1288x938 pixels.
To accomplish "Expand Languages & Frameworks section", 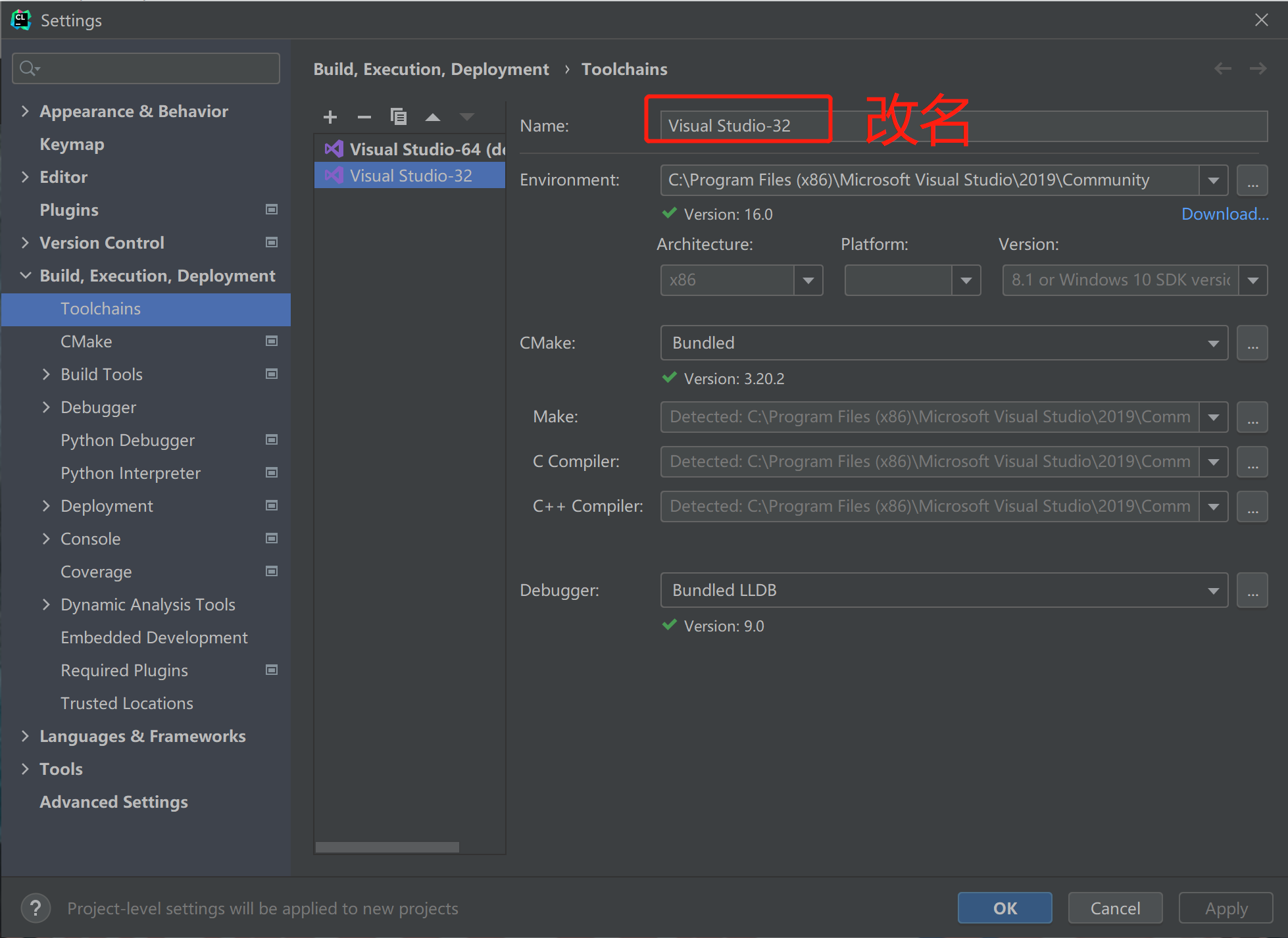I will click(x=25, y=736).
